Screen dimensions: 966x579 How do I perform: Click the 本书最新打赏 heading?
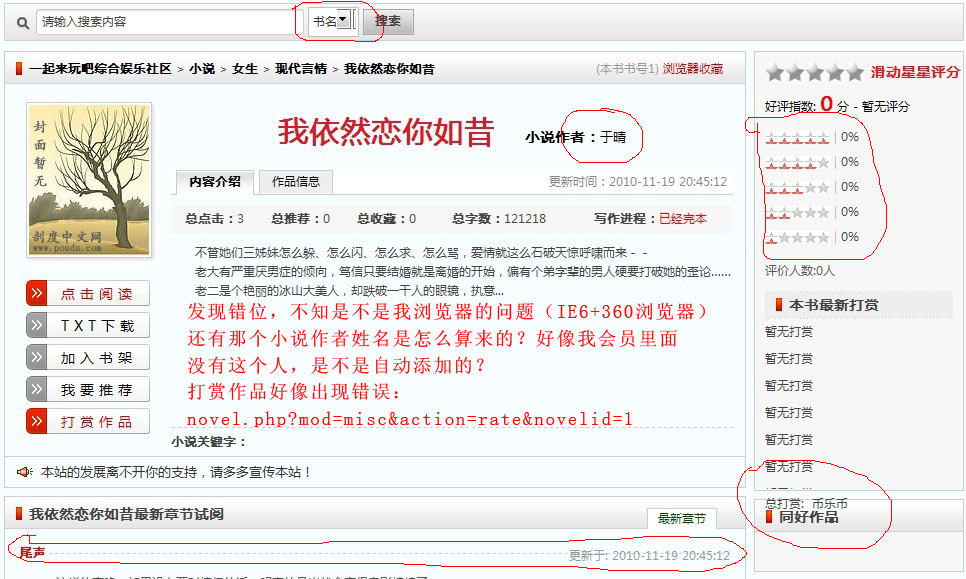pos(834,305)
